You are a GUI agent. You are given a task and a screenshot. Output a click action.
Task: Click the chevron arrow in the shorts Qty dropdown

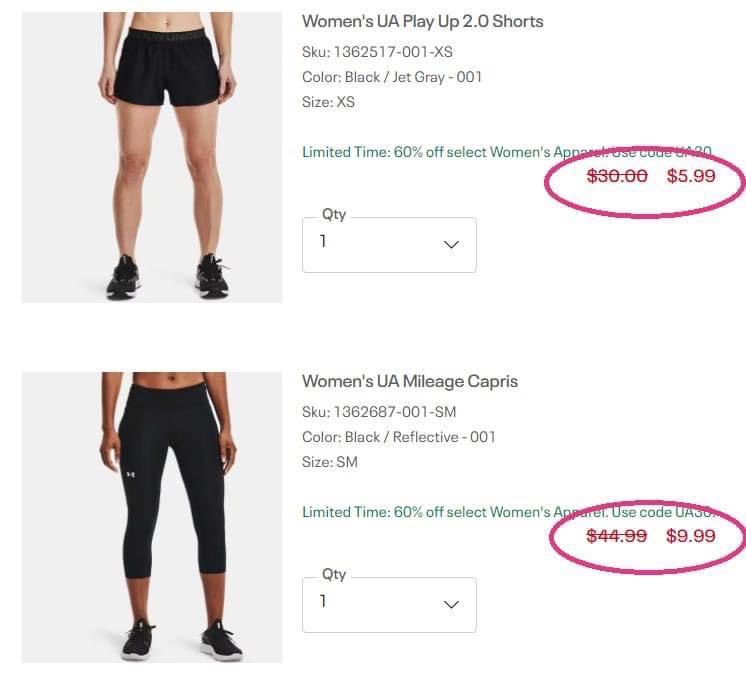coord(451,244)
